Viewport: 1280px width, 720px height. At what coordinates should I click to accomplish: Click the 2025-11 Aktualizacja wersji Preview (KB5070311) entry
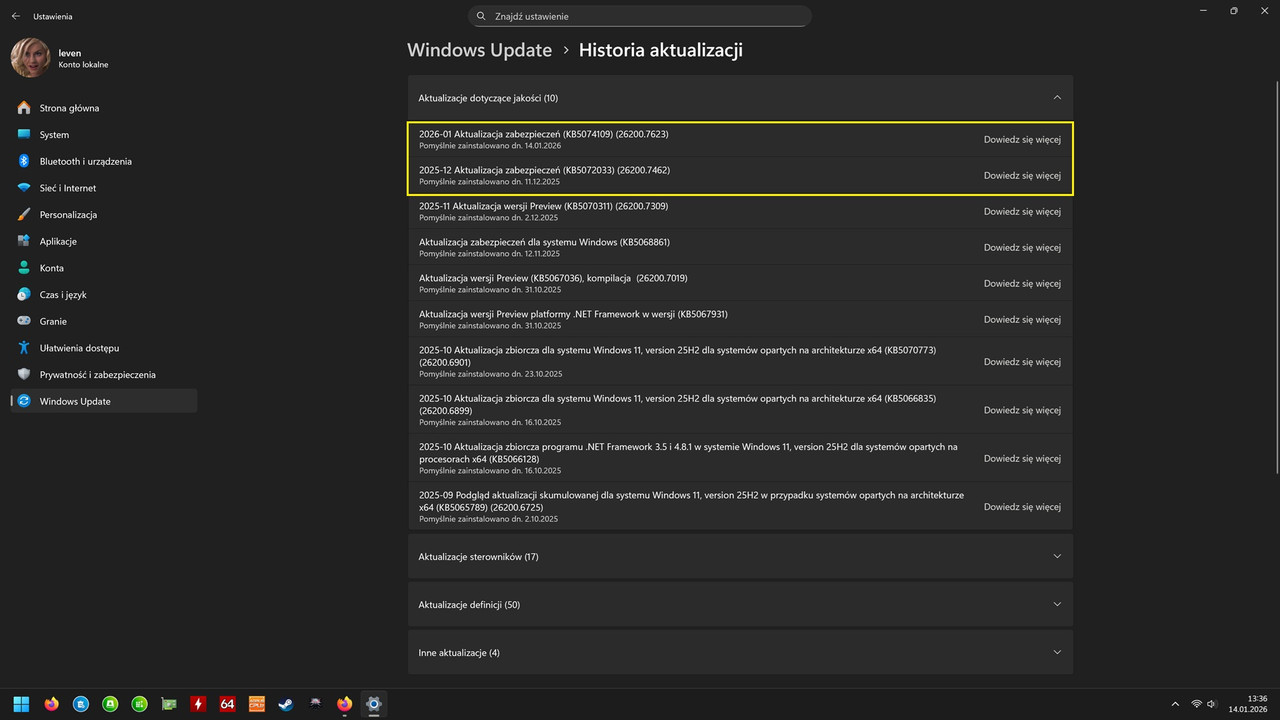[x=740, y=211]
